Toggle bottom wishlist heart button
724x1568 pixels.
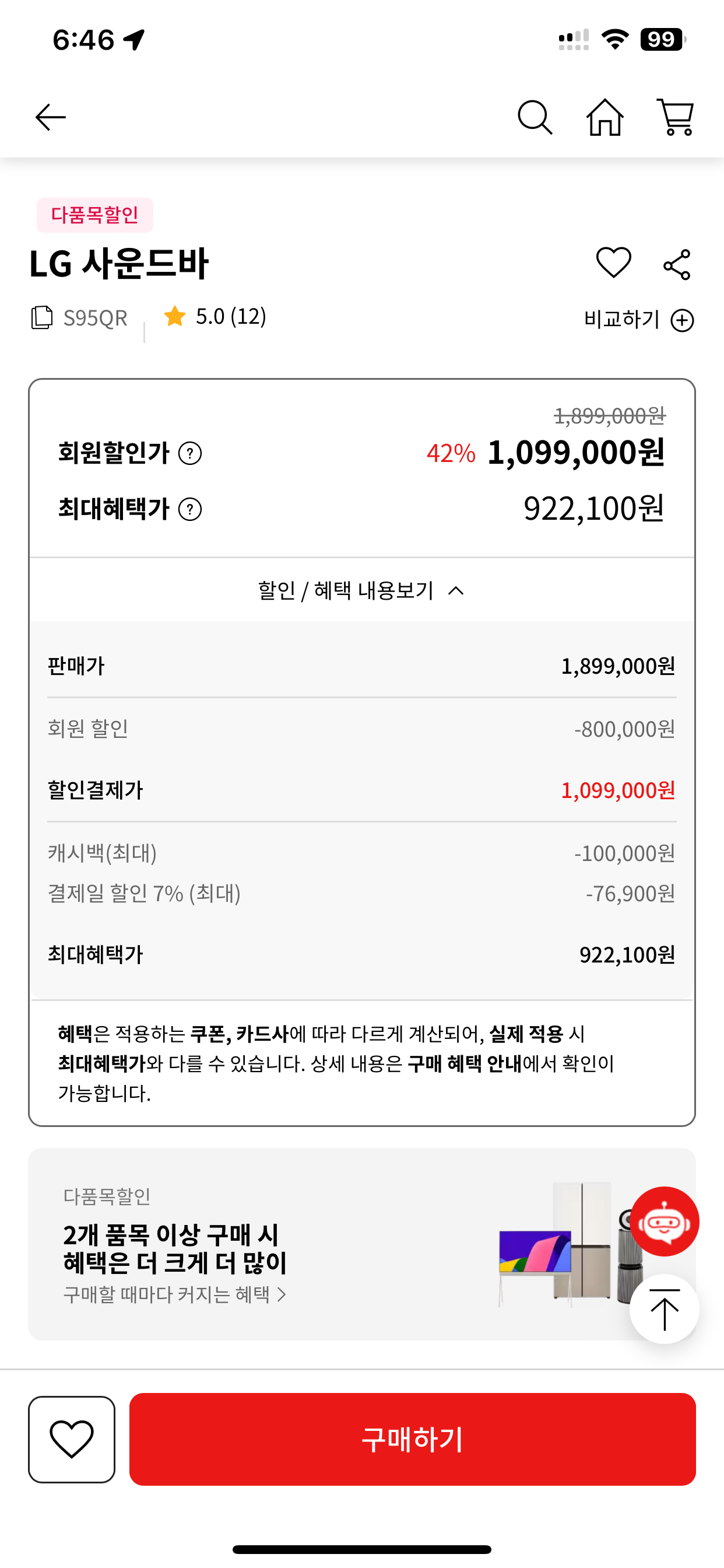point(72,1439)
